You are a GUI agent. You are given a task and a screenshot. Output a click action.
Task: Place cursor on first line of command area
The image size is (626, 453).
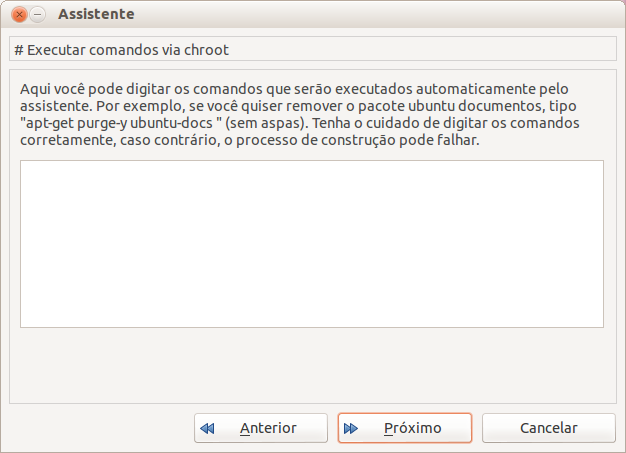pos(312,170)
